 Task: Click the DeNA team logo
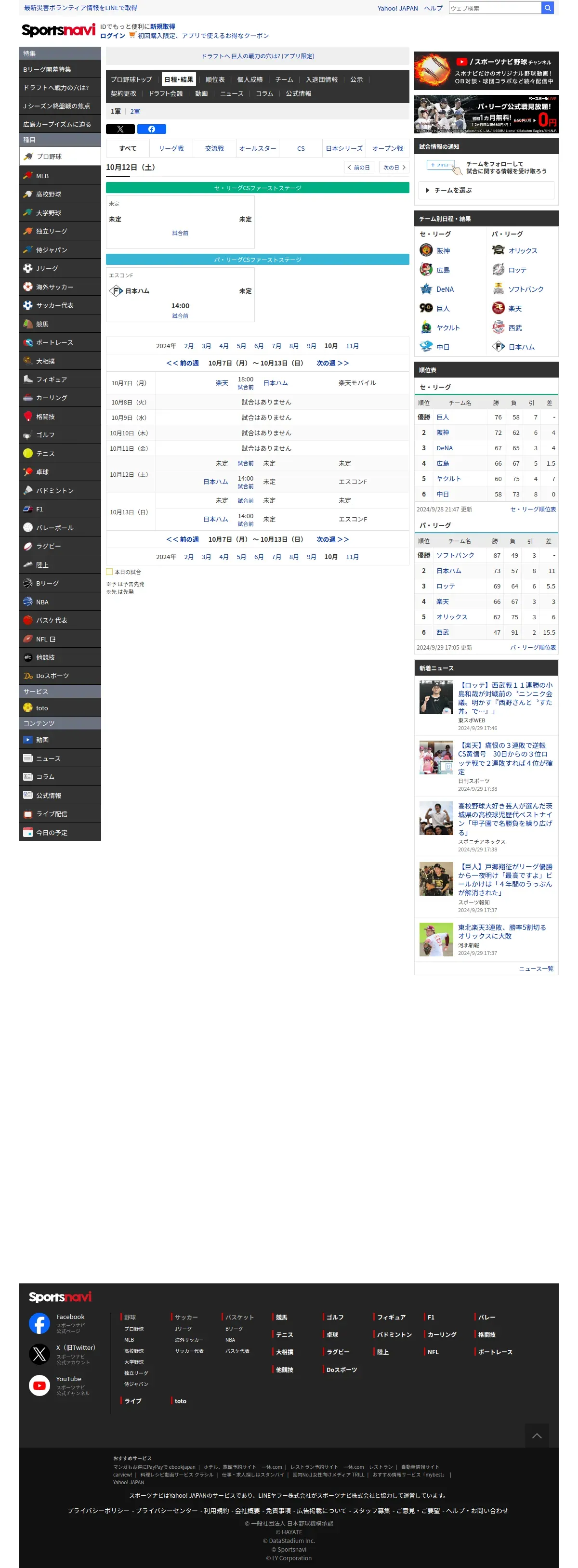point(426,288)
